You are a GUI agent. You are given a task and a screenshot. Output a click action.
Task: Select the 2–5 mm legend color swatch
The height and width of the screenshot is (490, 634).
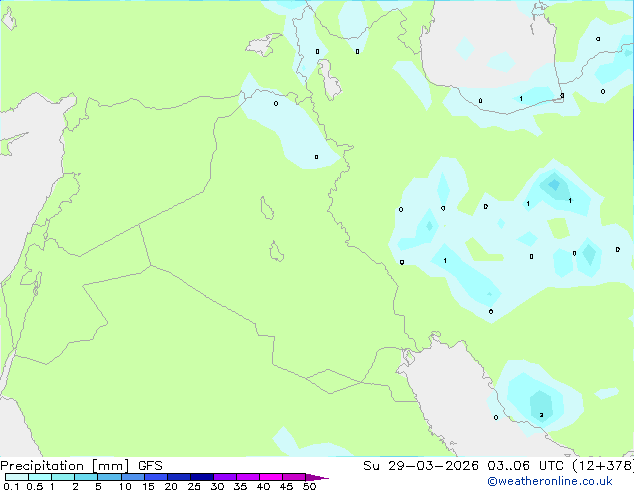pos(86,477)
